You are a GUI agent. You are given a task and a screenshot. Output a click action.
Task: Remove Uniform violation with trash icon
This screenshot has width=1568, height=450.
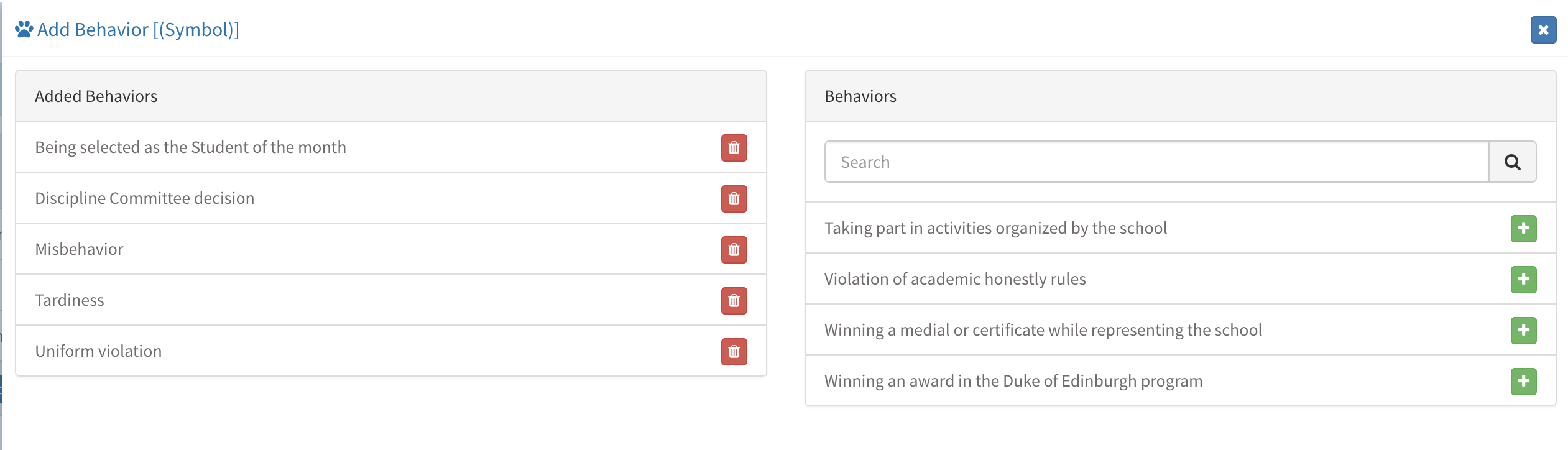[x=734, y=352]
